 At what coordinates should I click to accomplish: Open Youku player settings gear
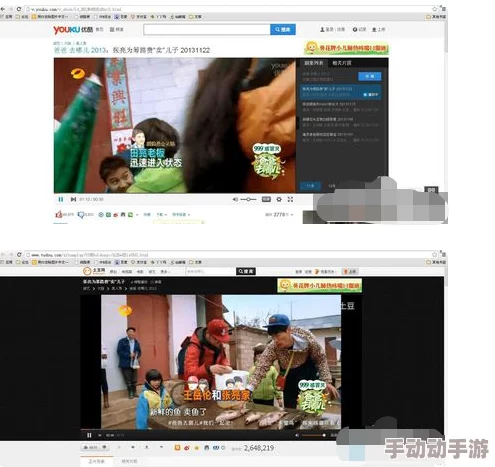[x=279, y=199]
